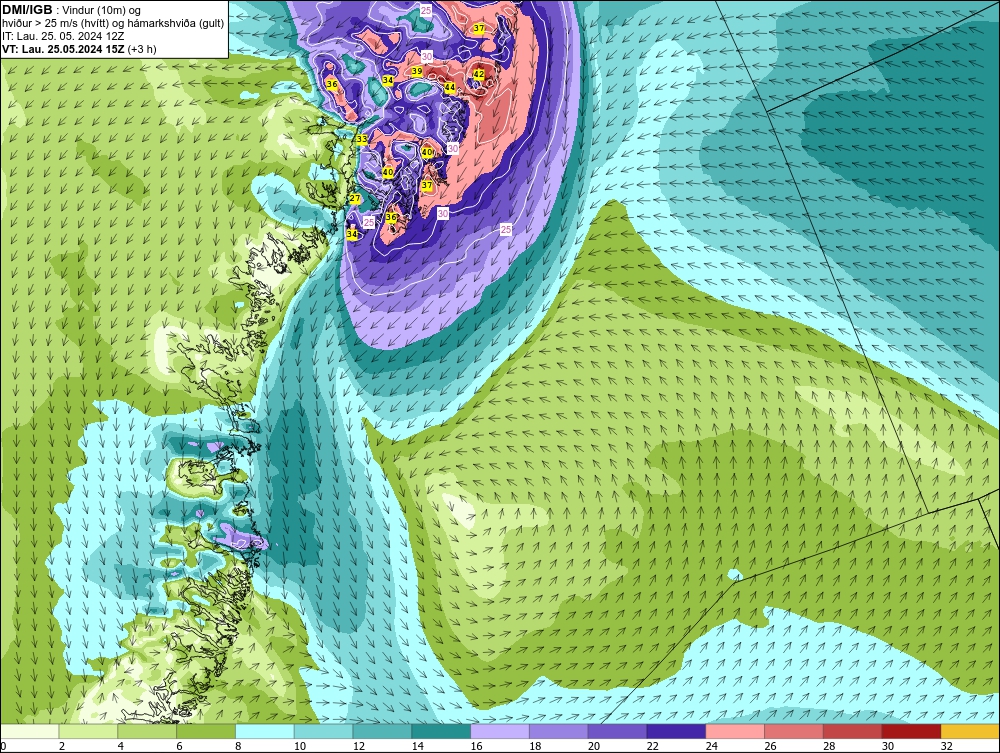
Task: Click the yellow gust label 42
Action: [479, 74]
